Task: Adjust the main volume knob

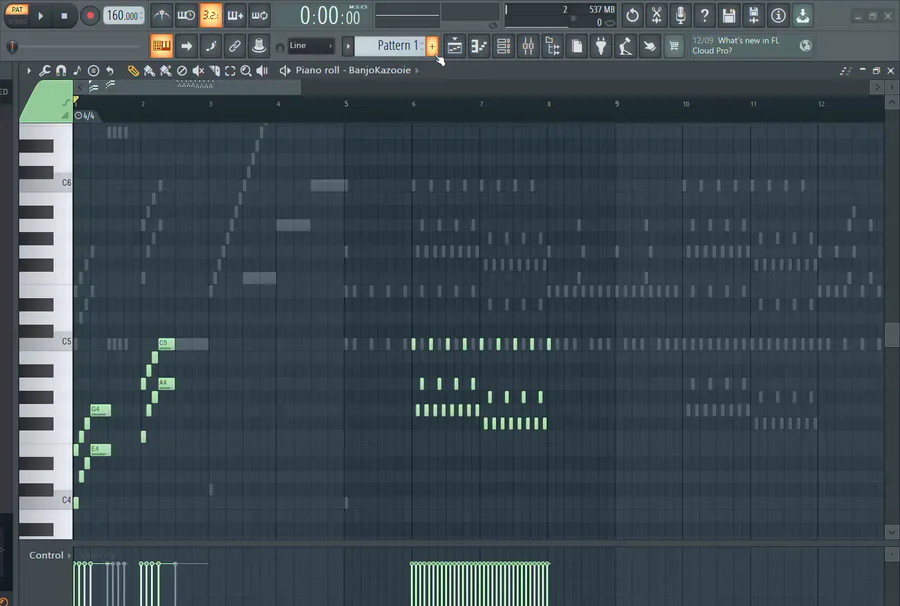Action: click(12, 46)
